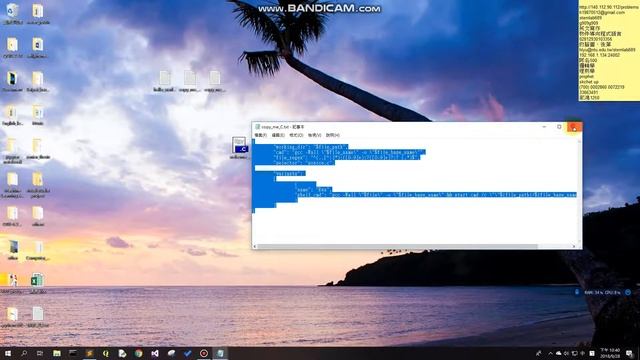Click the "file_regex" line in Notepad
640x360 pixels.
click(346, 158)
